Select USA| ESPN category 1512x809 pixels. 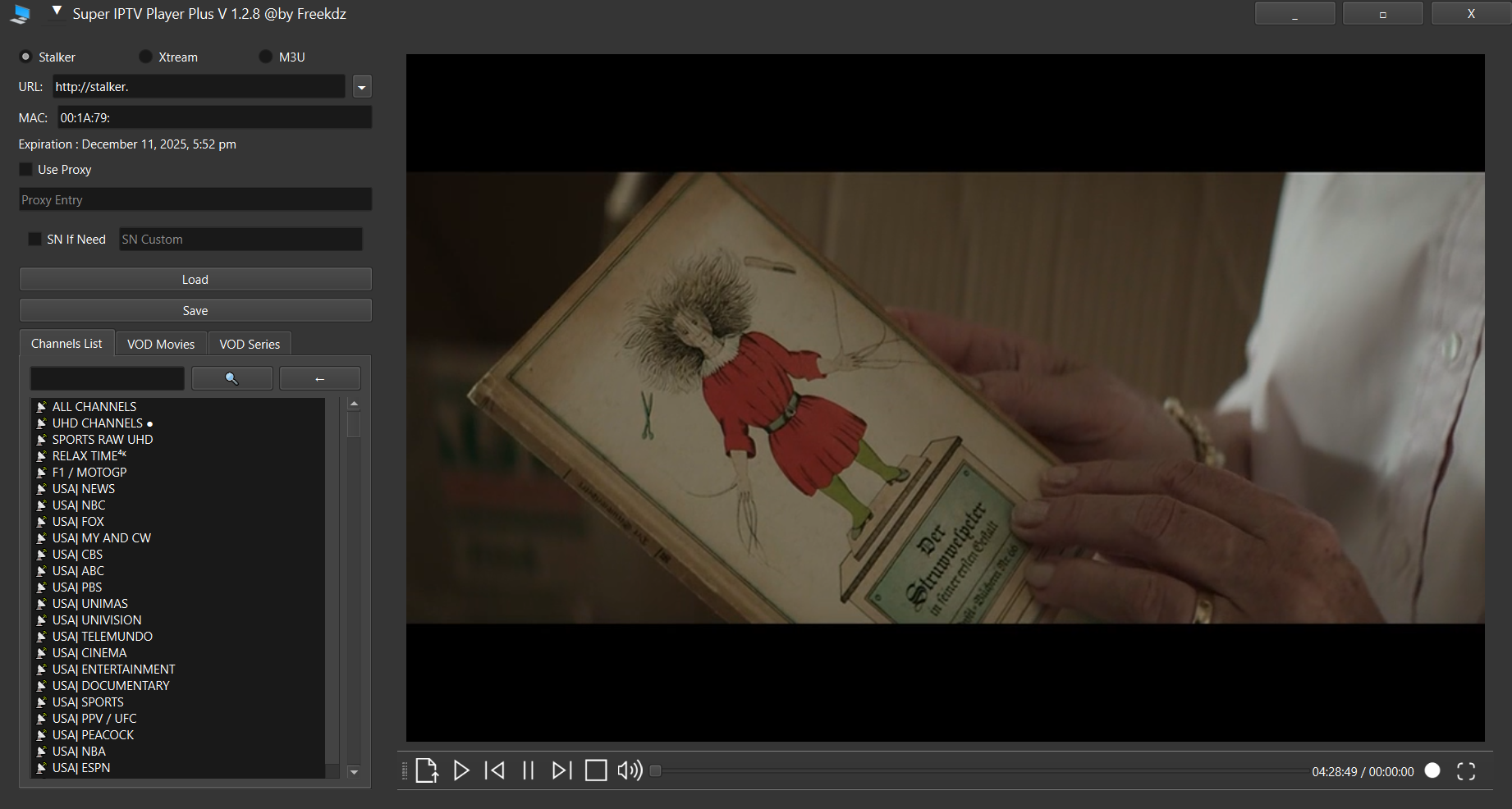pos(81,767)
